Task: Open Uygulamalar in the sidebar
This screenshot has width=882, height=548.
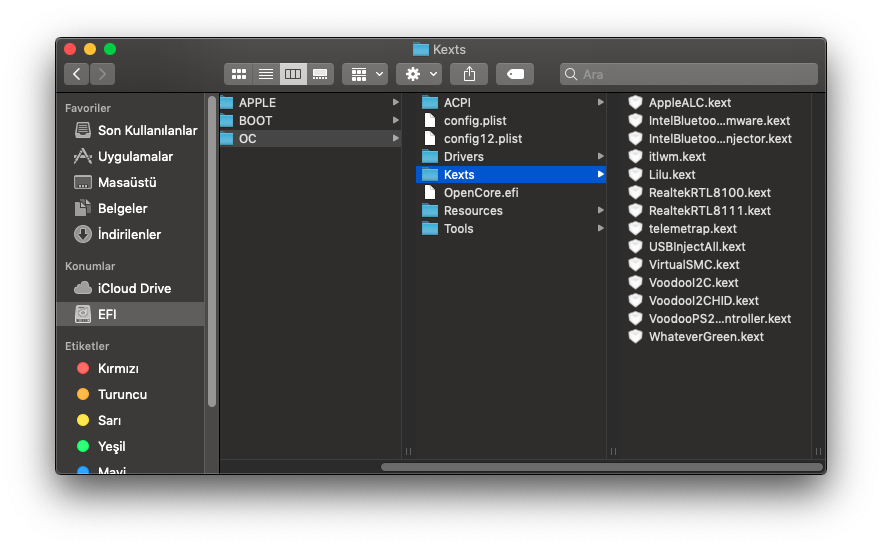Action: tap(135, 157)
